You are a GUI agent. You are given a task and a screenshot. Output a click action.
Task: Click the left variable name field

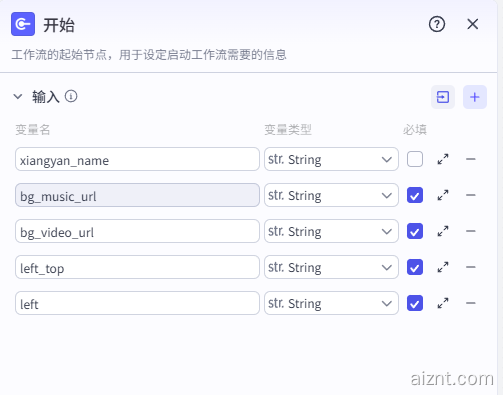click(137, 303)
